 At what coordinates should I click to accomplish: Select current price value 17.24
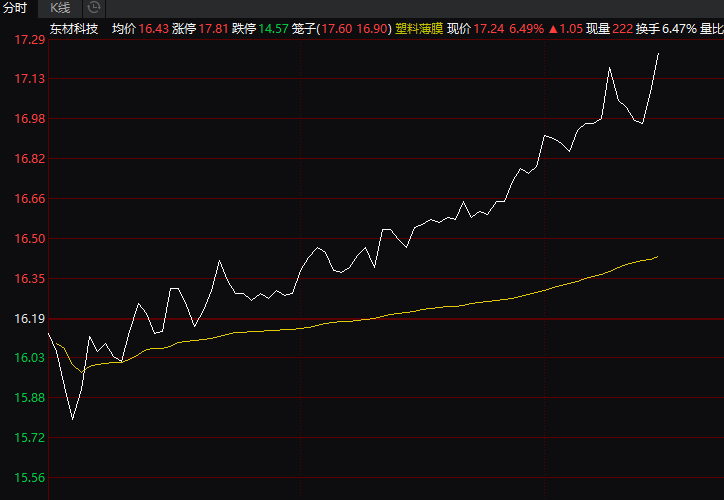coord(489,29)
